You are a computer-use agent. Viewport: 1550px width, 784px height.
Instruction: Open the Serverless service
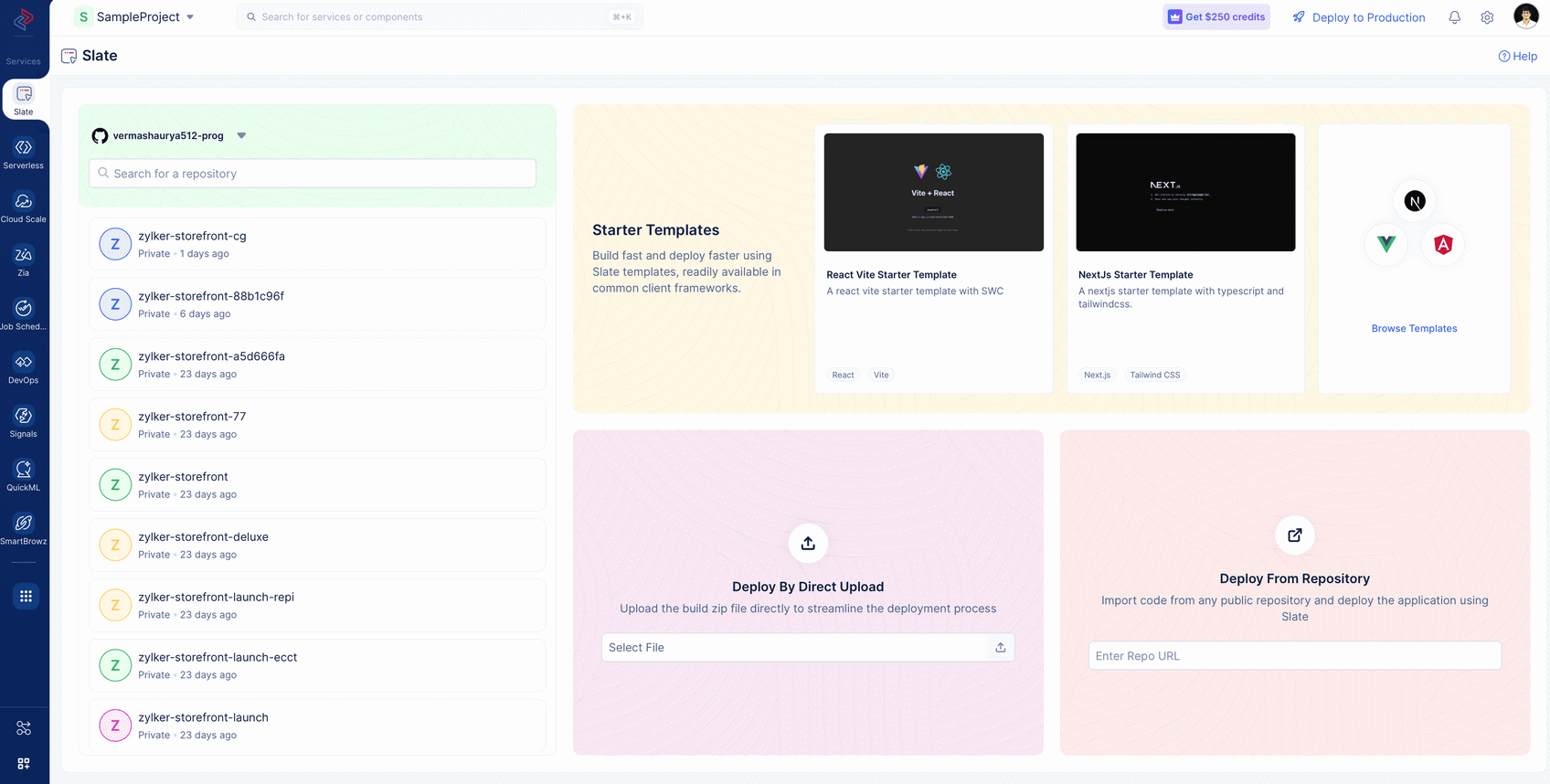coord(24,154)
